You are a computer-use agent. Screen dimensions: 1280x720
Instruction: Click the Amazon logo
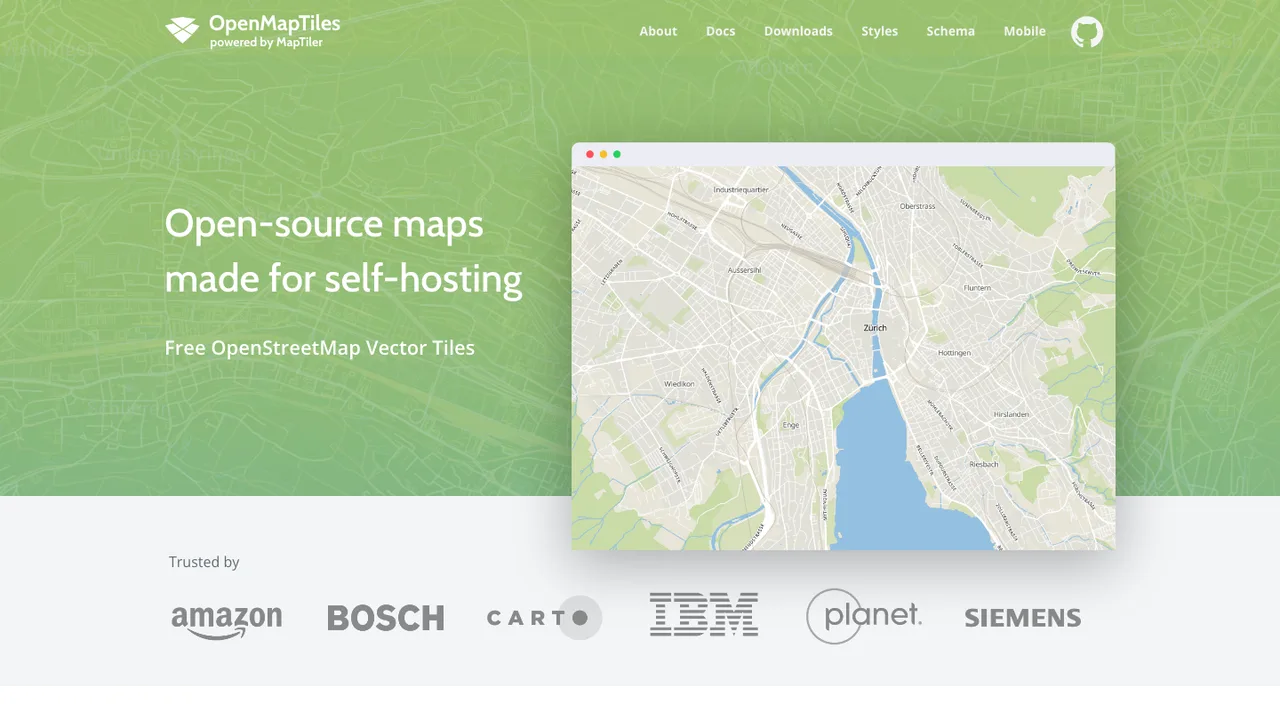click(227, 621)
